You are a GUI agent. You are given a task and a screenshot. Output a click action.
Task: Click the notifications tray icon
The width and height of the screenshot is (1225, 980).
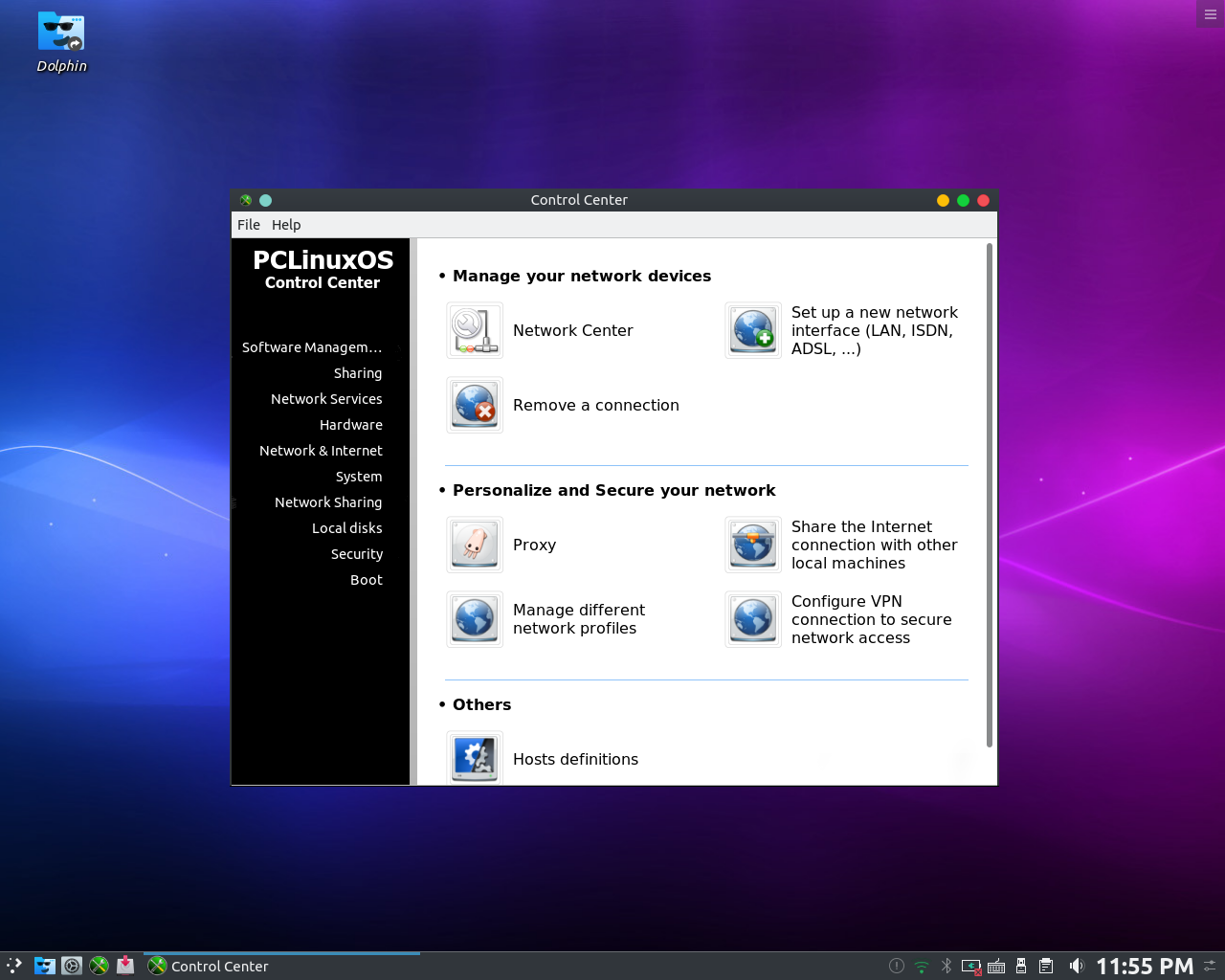[x=897, y=967]
